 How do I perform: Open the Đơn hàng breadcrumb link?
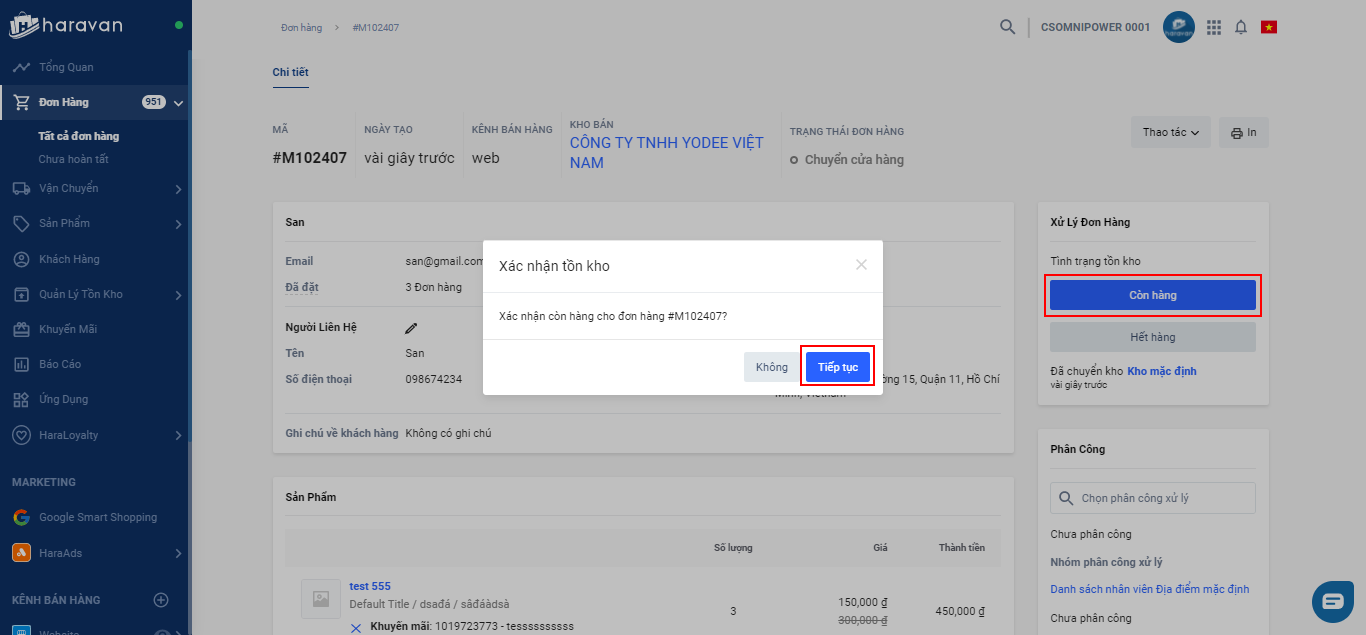(x=301, y=27)
